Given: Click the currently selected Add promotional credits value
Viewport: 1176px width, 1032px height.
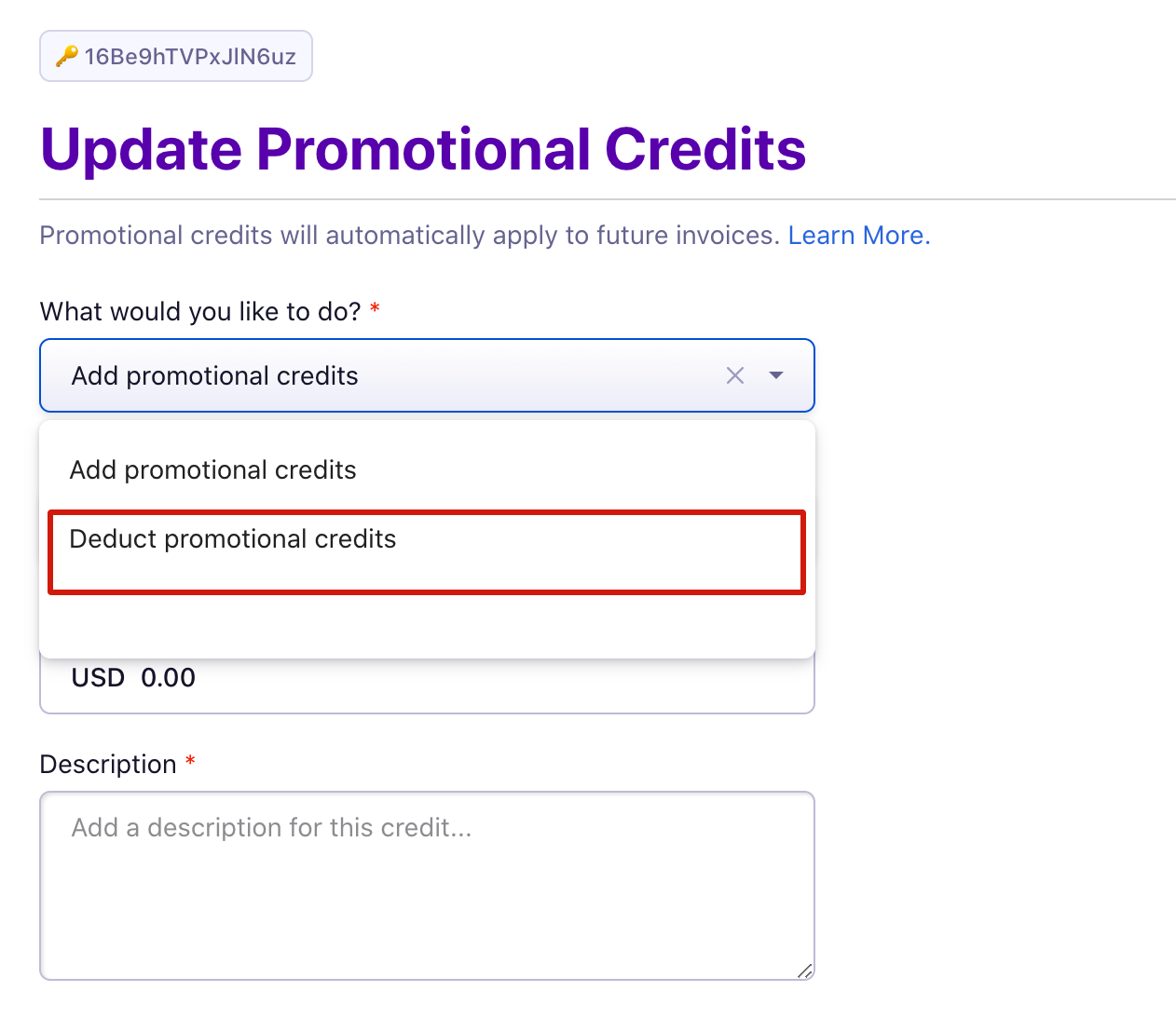Looking at the screenshot, I should click(x=214, y=375).
